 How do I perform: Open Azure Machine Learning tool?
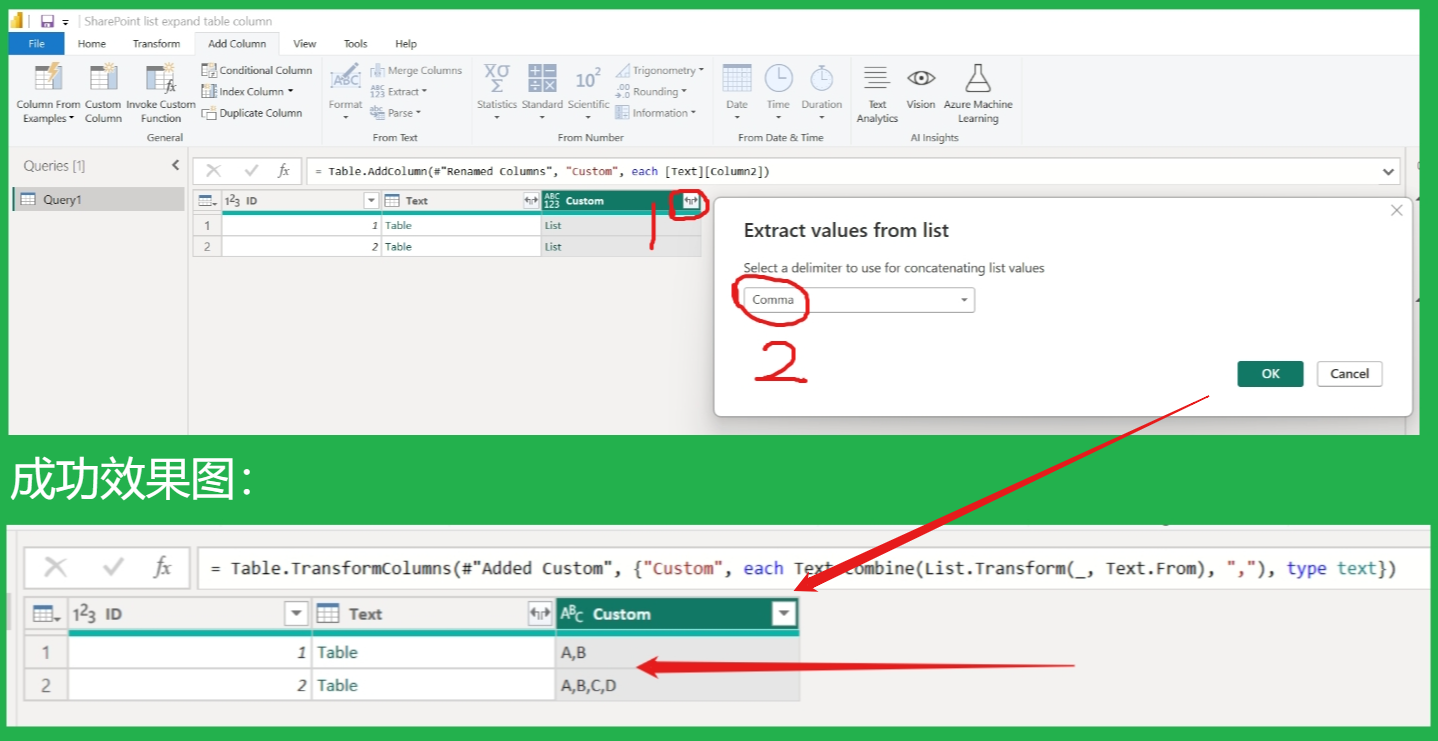[x=977, y=80]
